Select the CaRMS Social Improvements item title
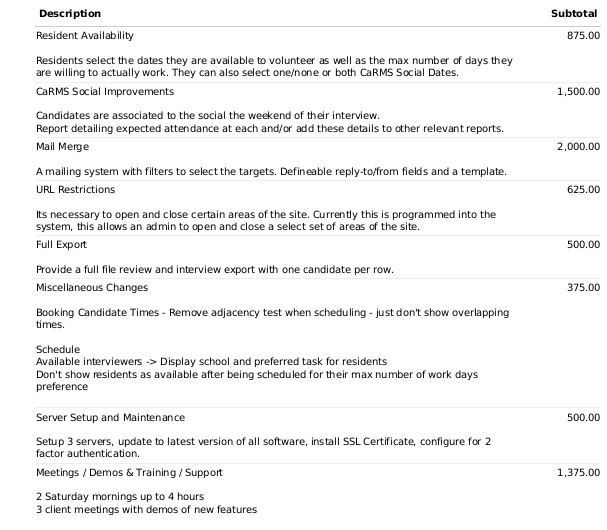 coord(105,91)
